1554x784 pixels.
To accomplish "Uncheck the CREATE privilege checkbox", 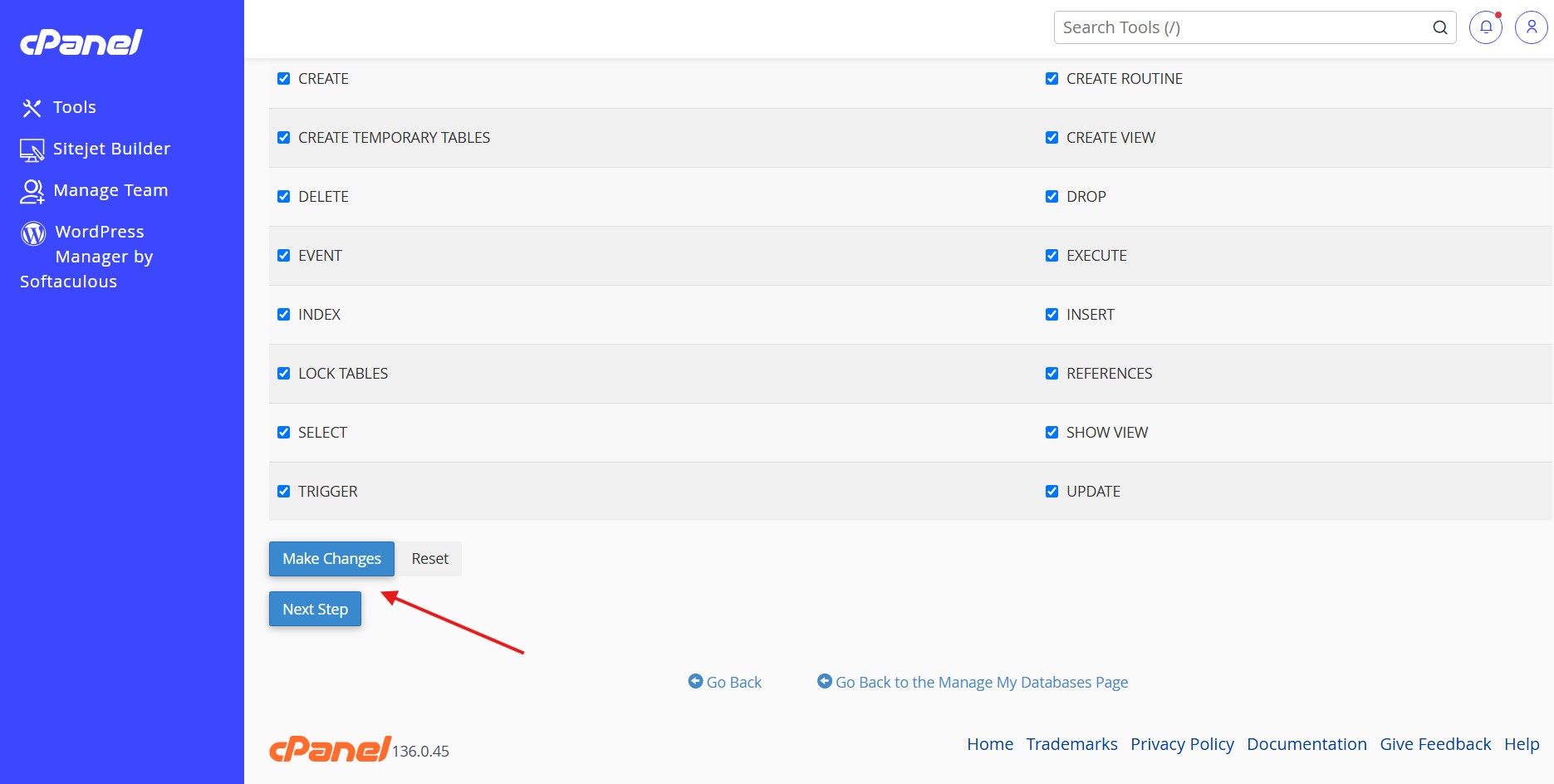I will pyautogui.click(x=283, y=79).
